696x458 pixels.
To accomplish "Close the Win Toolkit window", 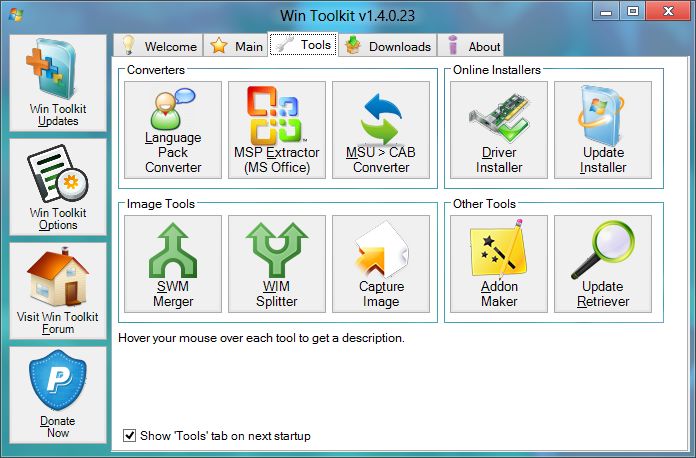I will [x=668, y=12].
